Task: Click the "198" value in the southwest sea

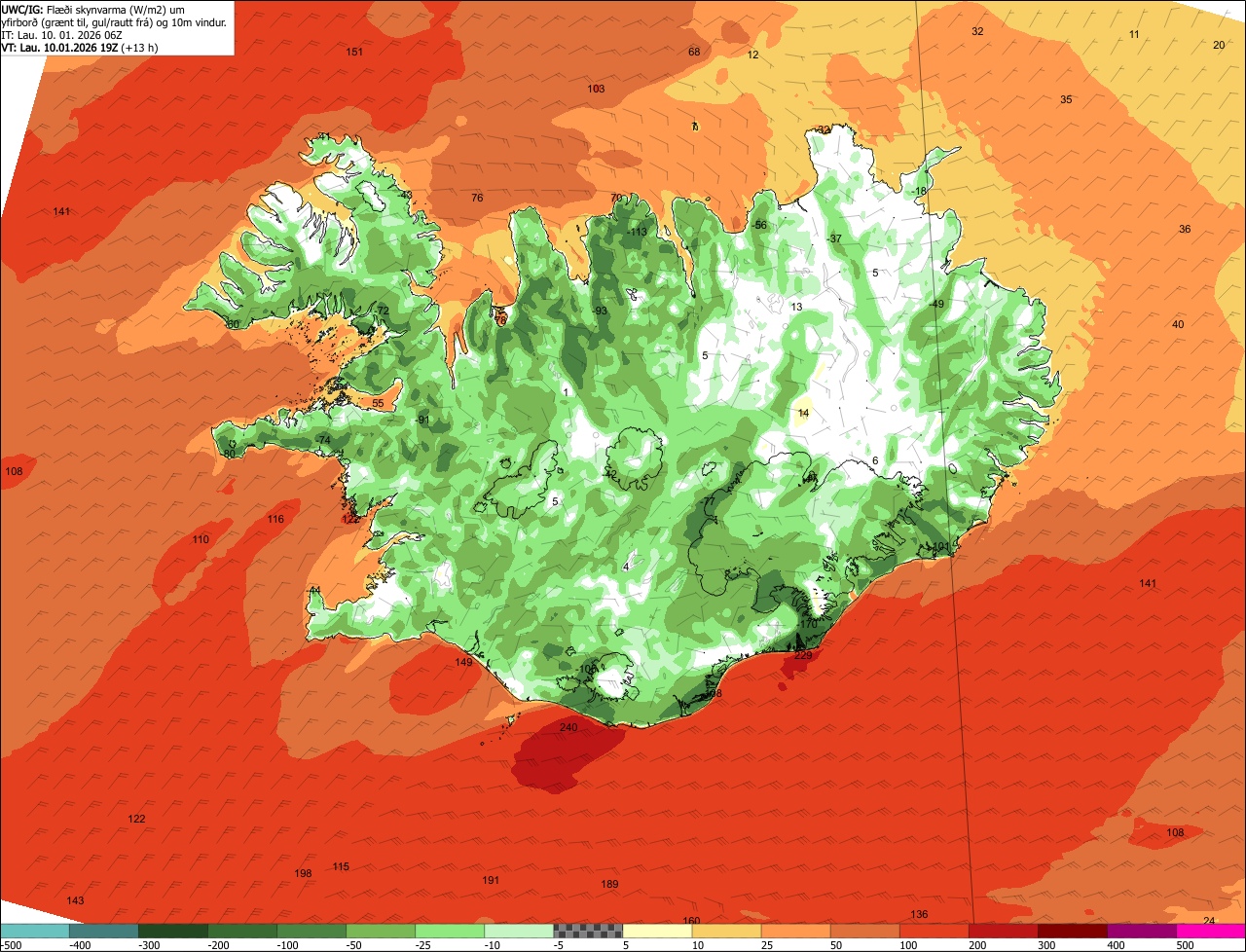Action: 303,873
